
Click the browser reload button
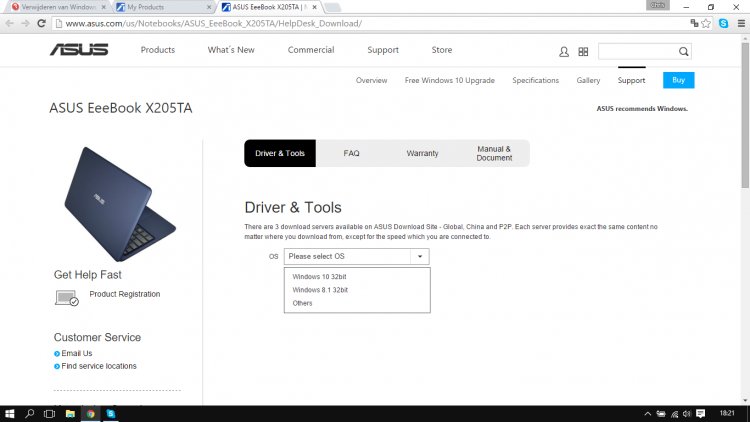(41, 23)
